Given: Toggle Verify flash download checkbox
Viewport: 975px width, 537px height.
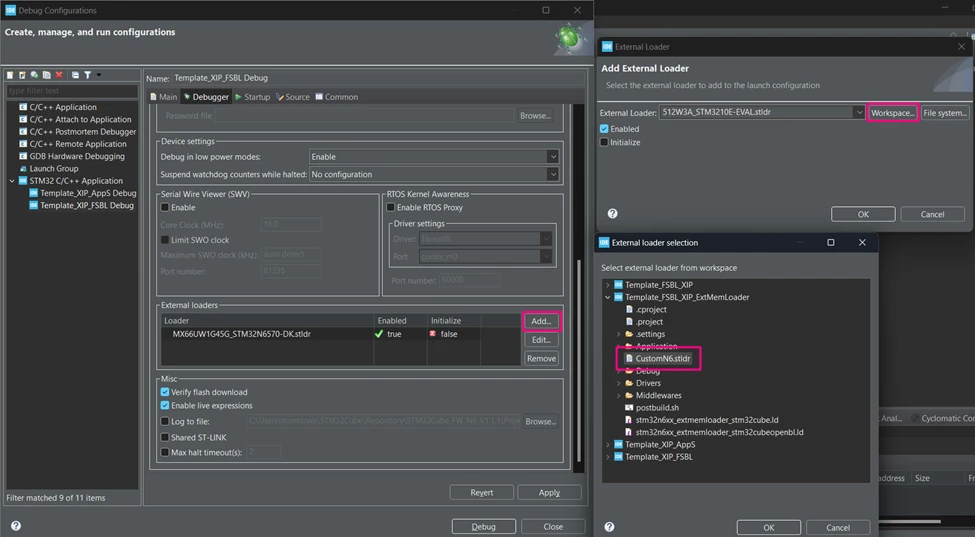Looking at the screenshot, I should click(165, 392).
